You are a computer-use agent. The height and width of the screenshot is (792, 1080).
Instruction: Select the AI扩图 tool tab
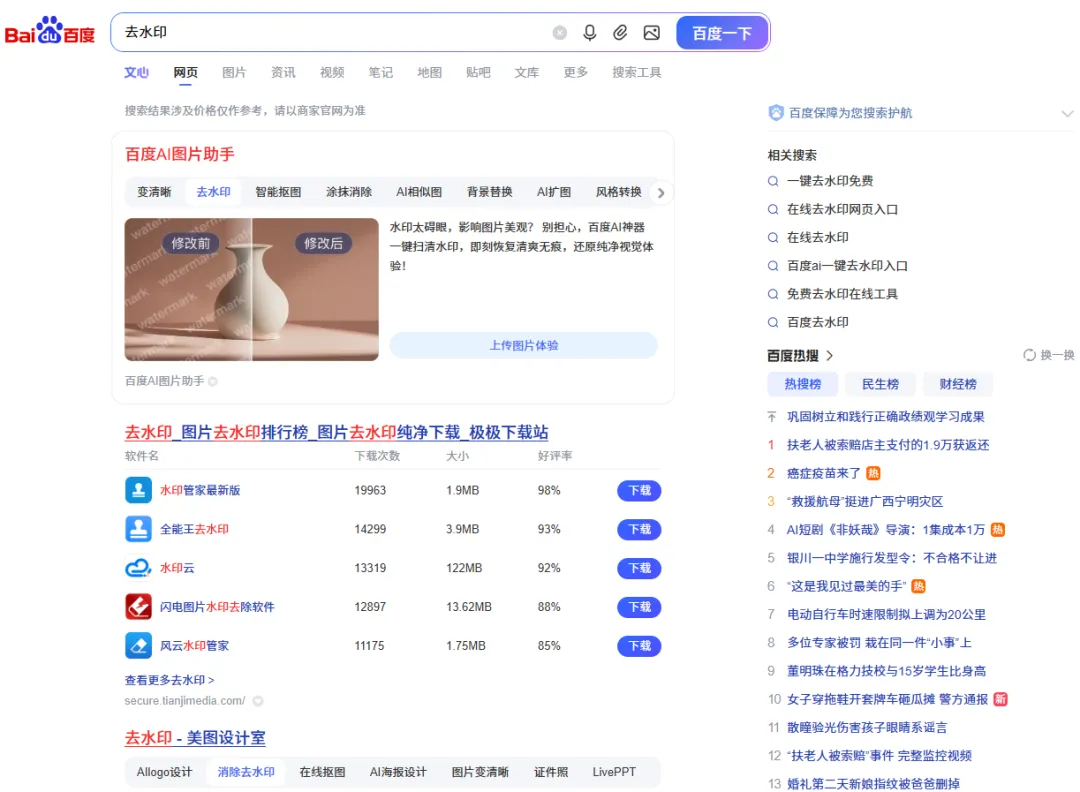pos(554,192)
